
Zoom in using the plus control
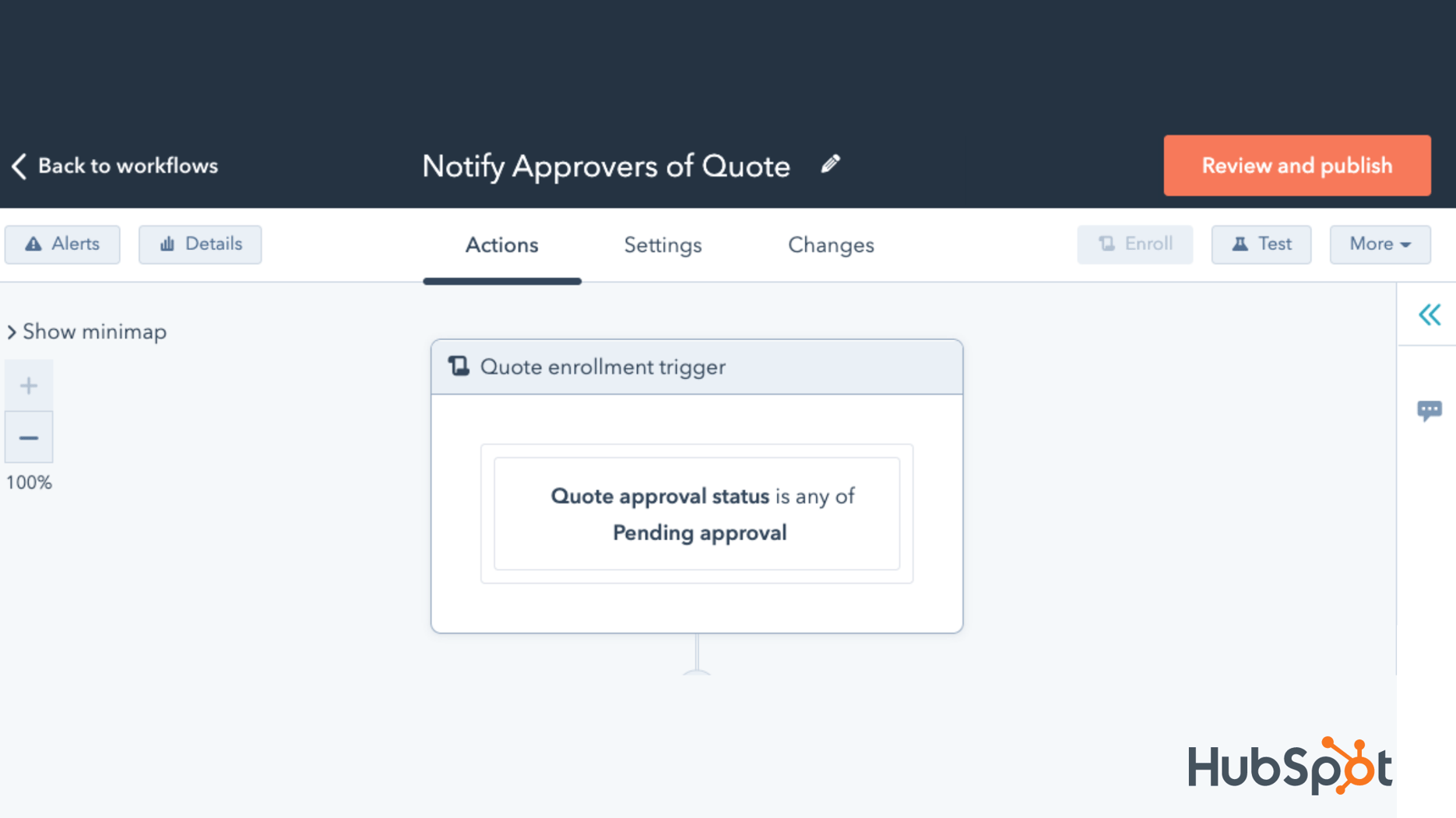click(29, 384)
